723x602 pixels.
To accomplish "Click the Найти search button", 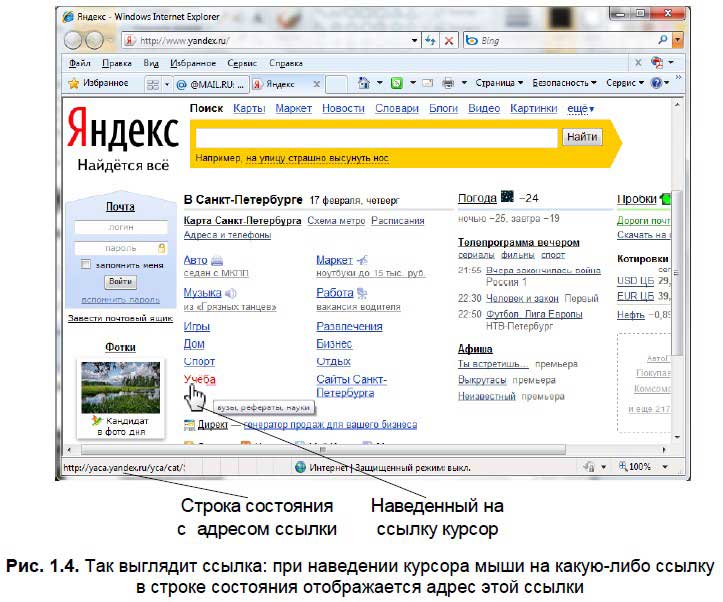I will (581, 137).
